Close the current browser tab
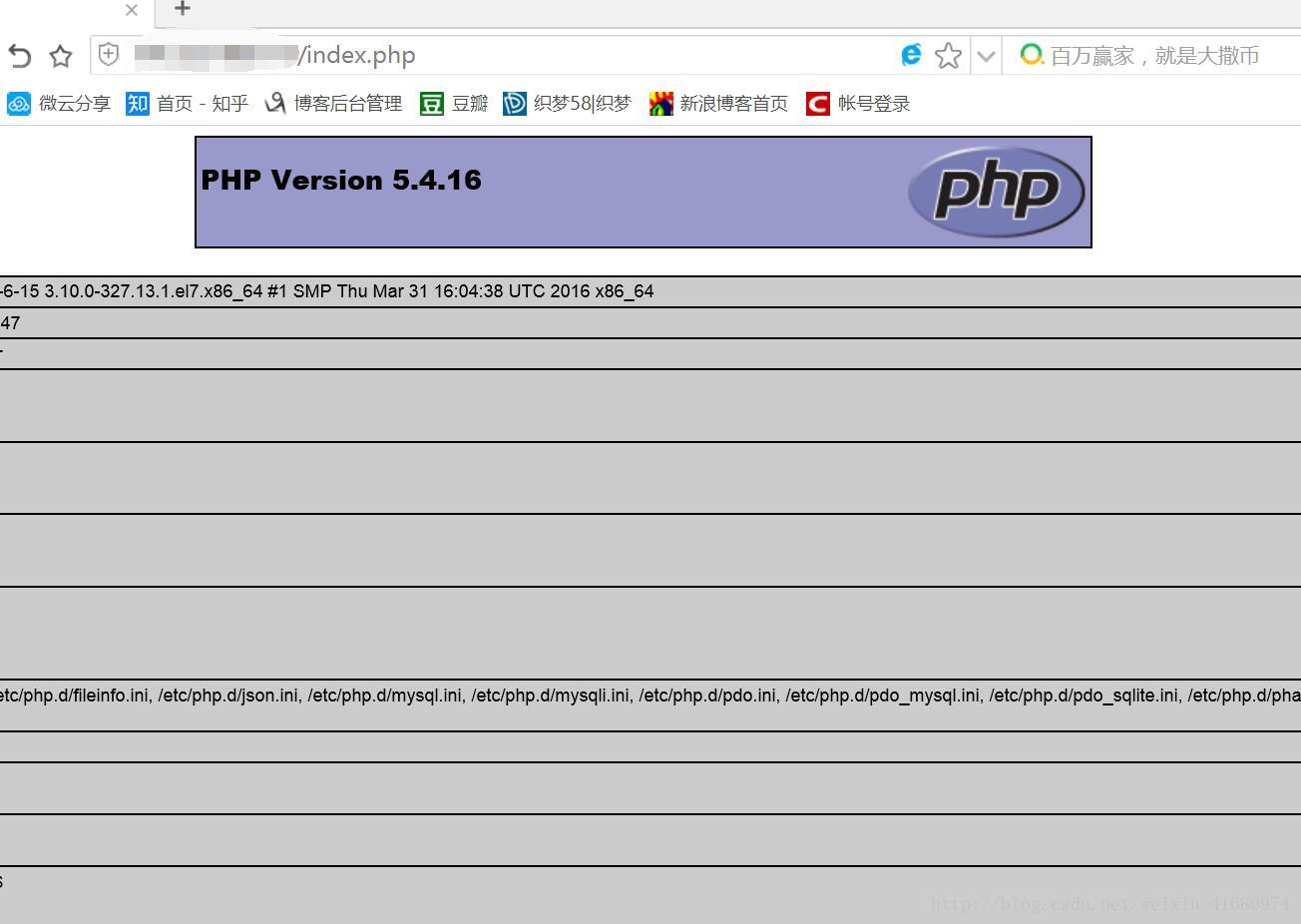This screenshot has width=1301, height=924. point(132,10)
